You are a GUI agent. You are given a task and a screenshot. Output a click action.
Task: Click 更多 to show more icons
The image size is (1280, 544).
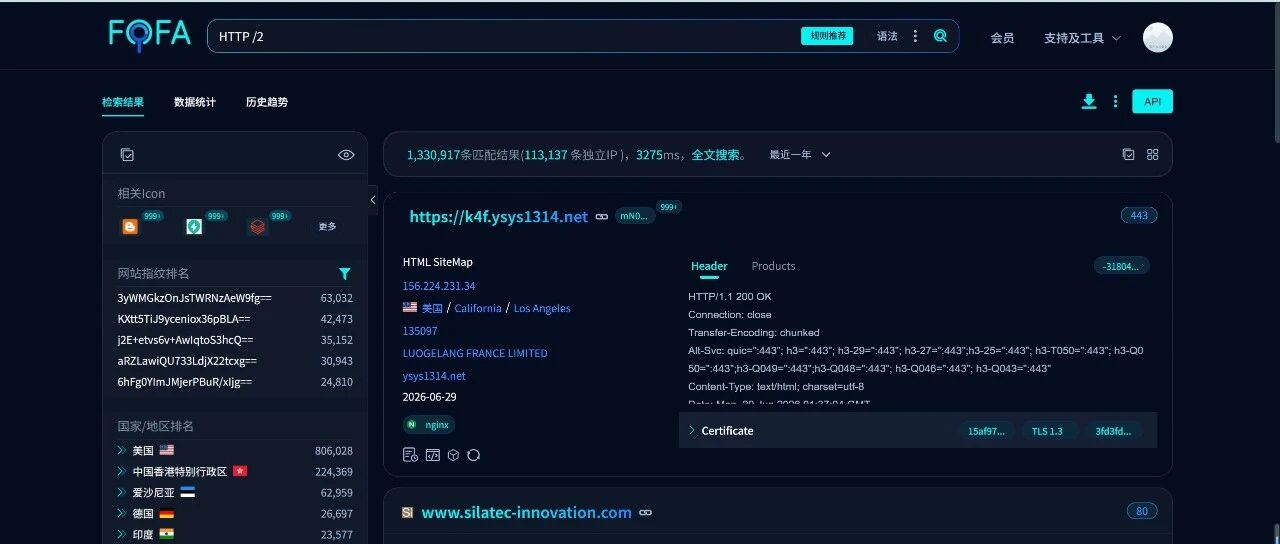pyautogui.click(x=328, y=227)
